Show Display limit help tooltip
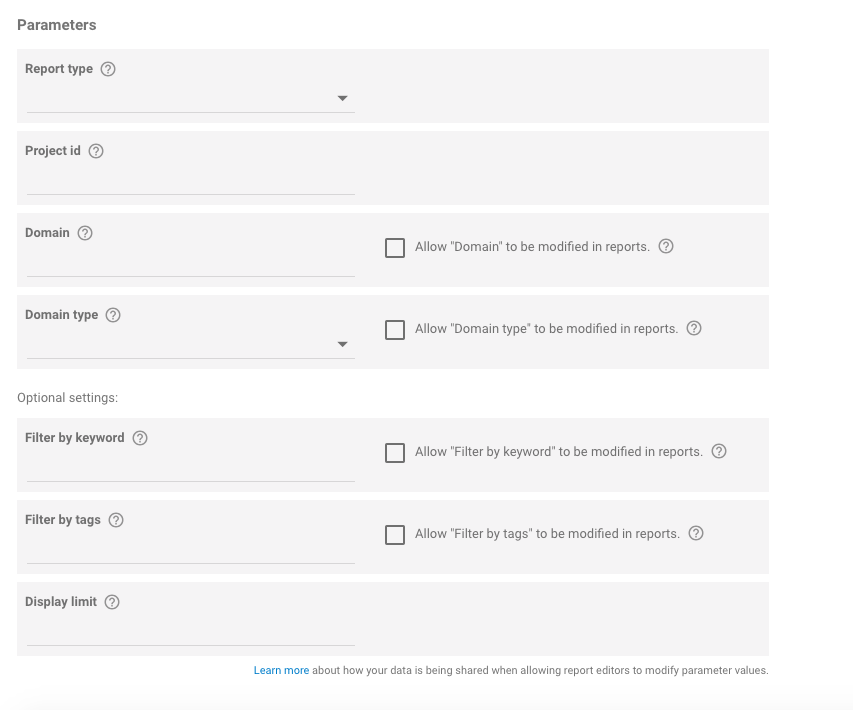853x710 pixels. (x=112, y=602)
